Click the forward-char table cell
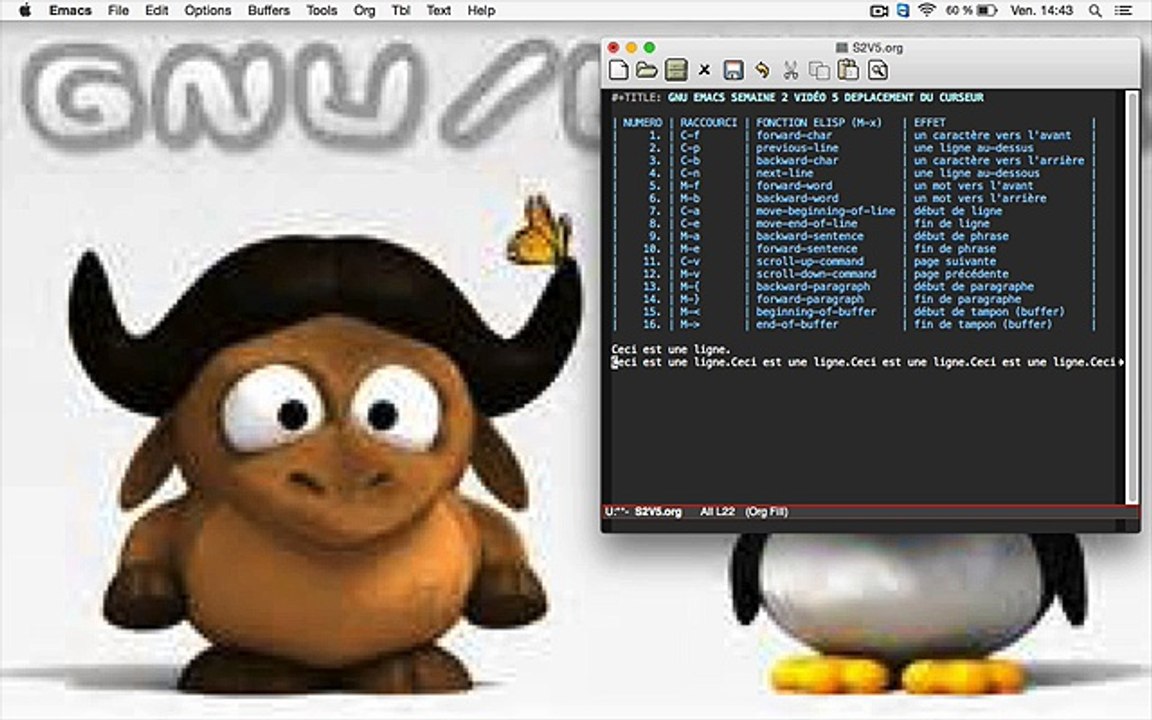Screen dimensions: 1152x720 [x=794, y=135]
